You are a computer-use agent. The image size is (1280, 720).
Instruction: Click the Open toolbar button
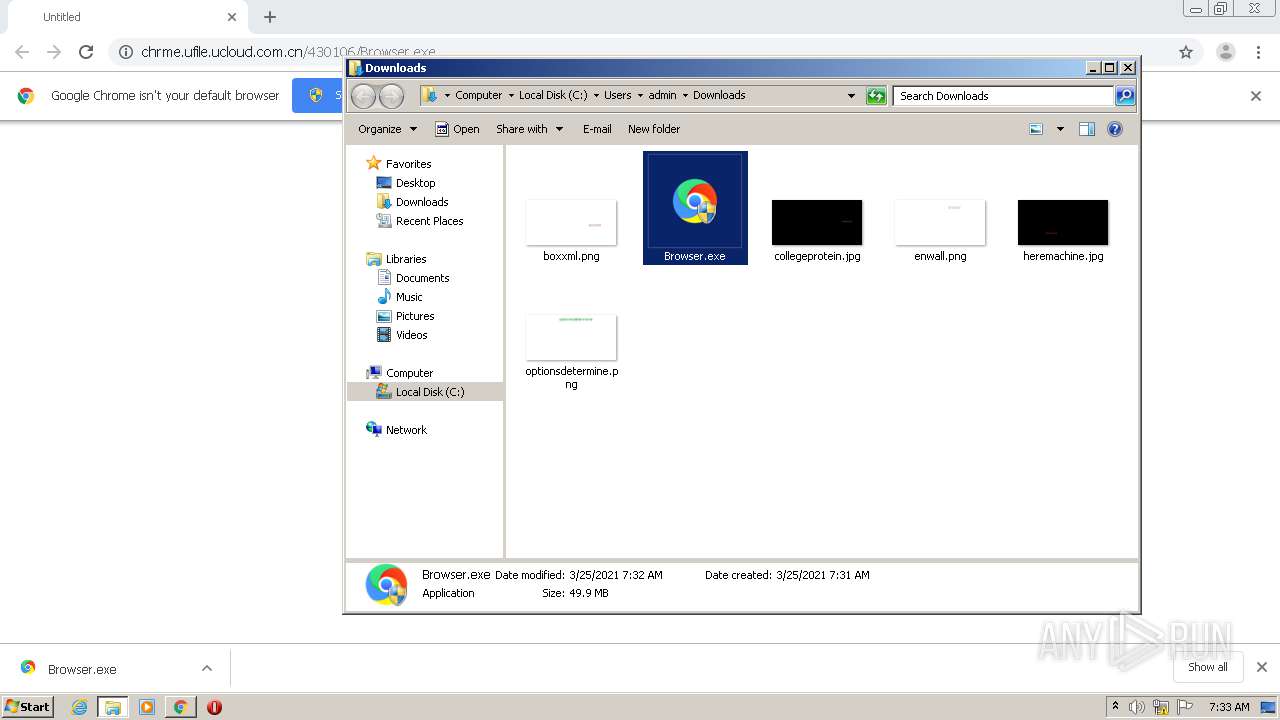[x=457, y=129]
